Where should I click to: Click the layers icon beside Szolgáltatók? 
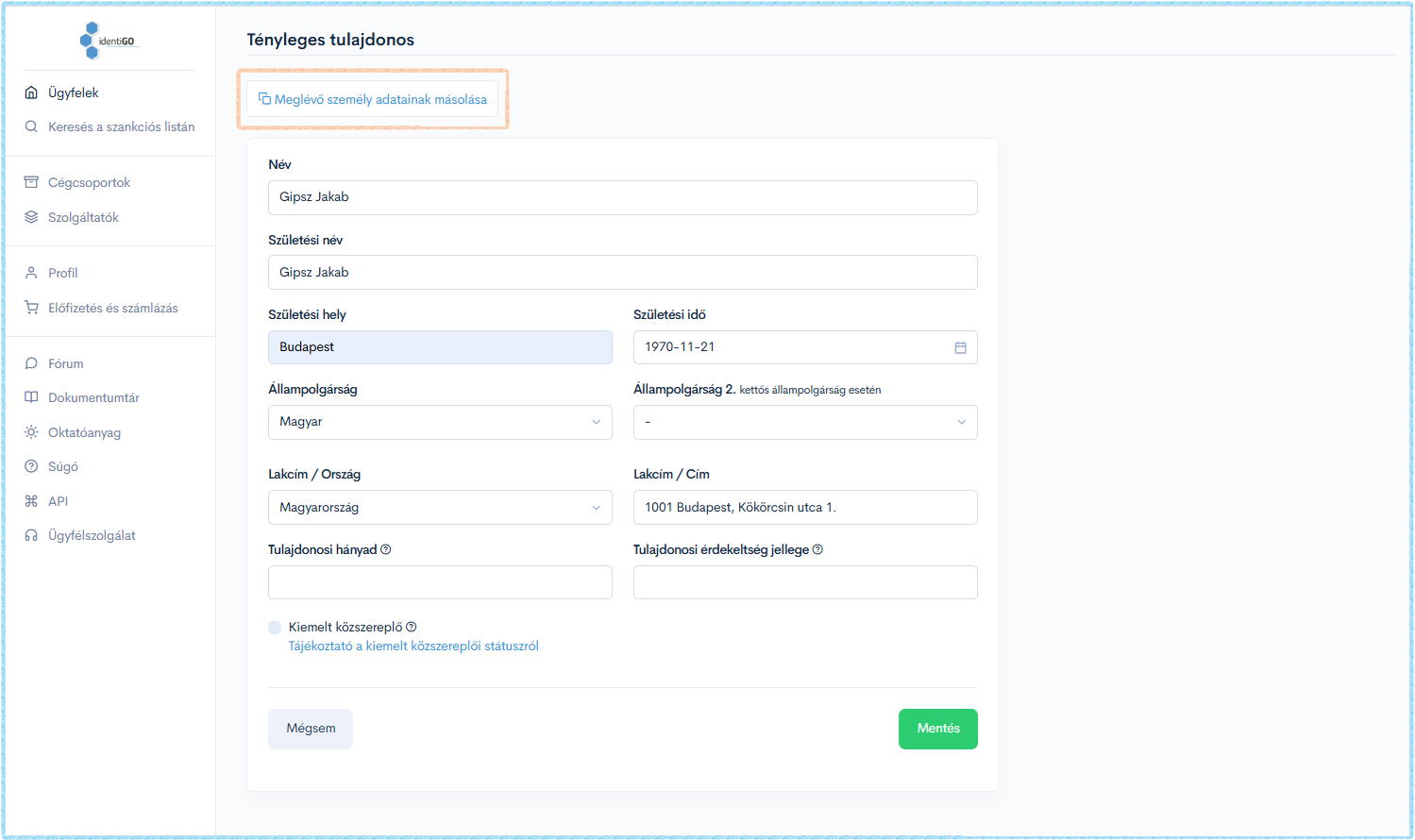tap(31, 217)
